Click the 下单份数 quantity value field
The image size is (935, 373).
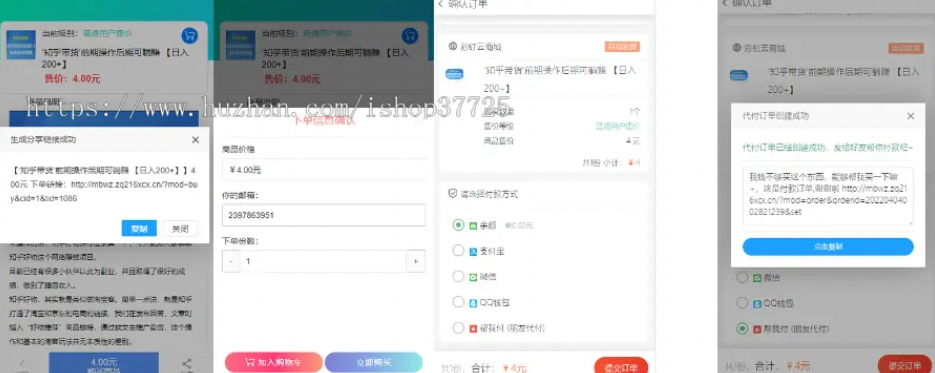323,261
